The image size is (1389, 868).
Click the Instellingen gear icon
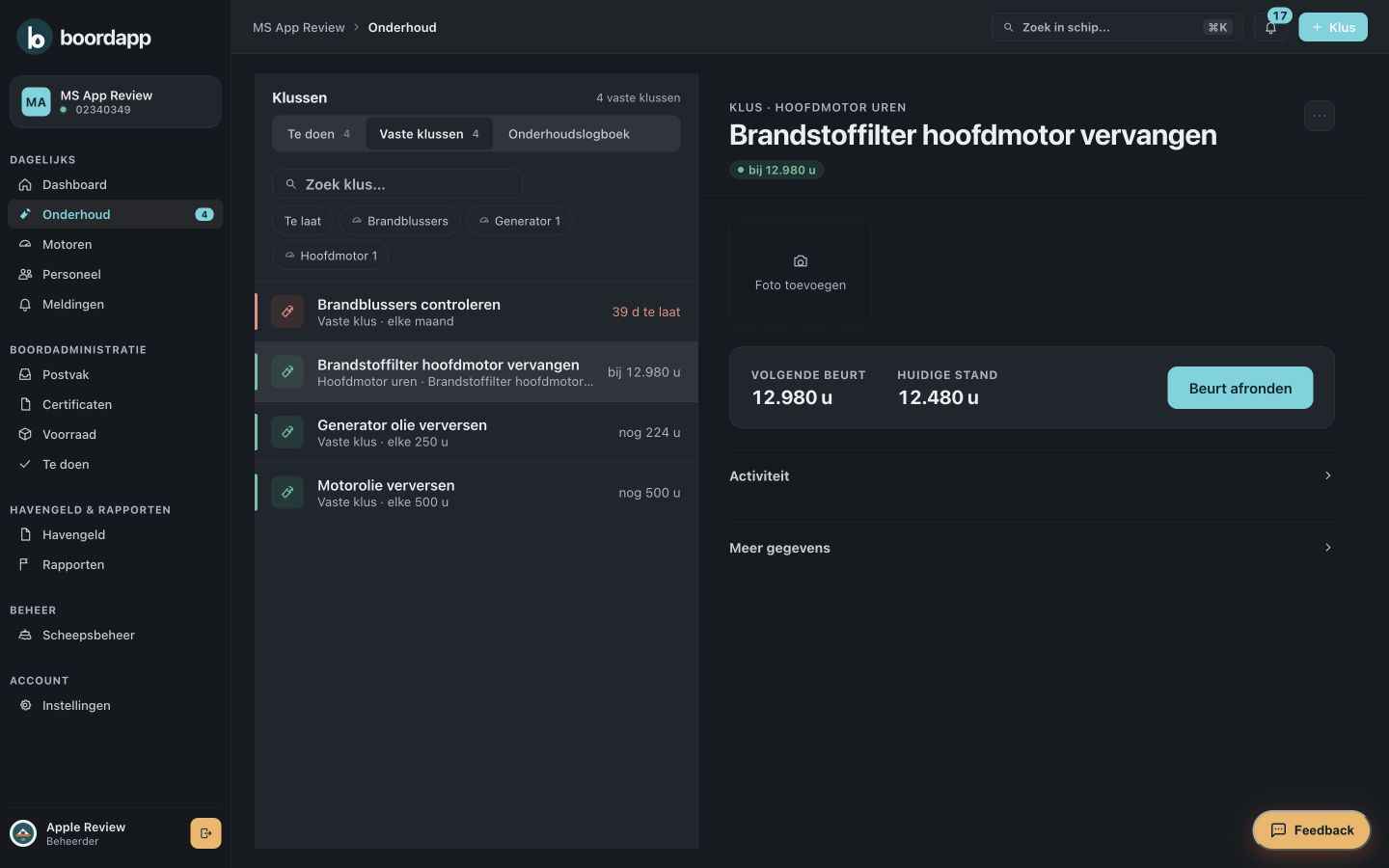[x=25, y=705]
